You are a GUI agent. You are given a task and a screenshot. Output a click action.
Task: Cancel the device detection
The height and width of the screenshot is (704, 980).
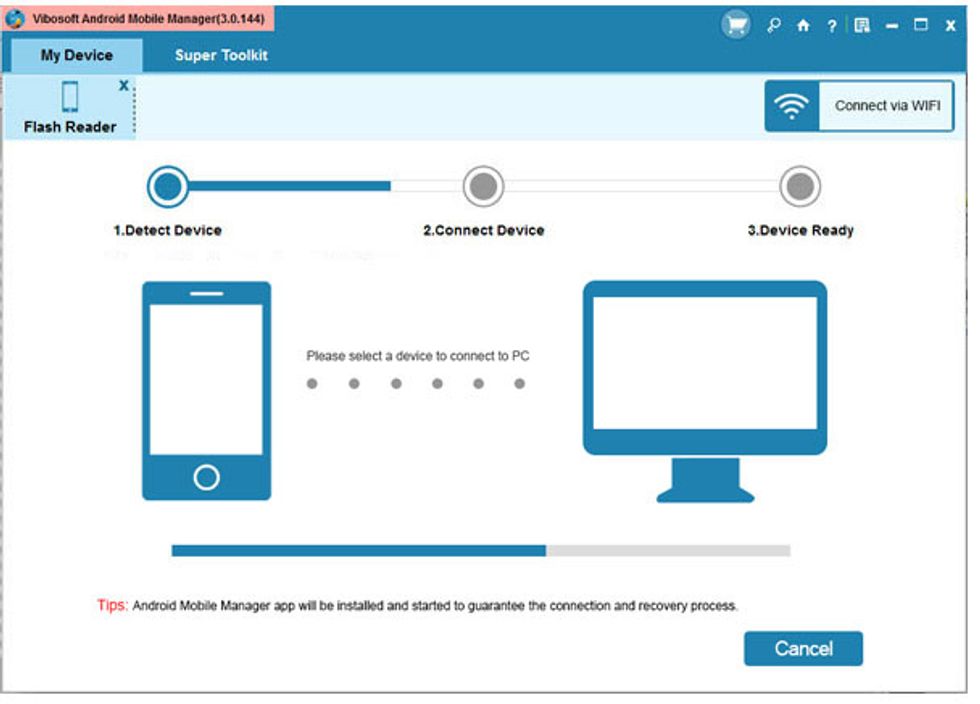tap(803, 648)
